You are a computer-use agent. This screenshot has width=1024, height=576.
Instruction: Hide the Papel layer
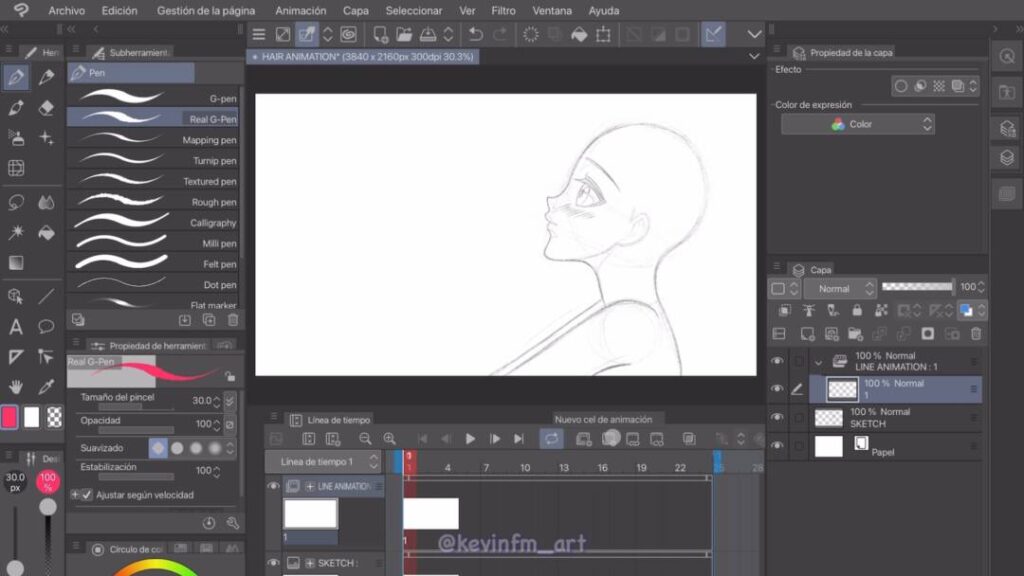(777, 445)
